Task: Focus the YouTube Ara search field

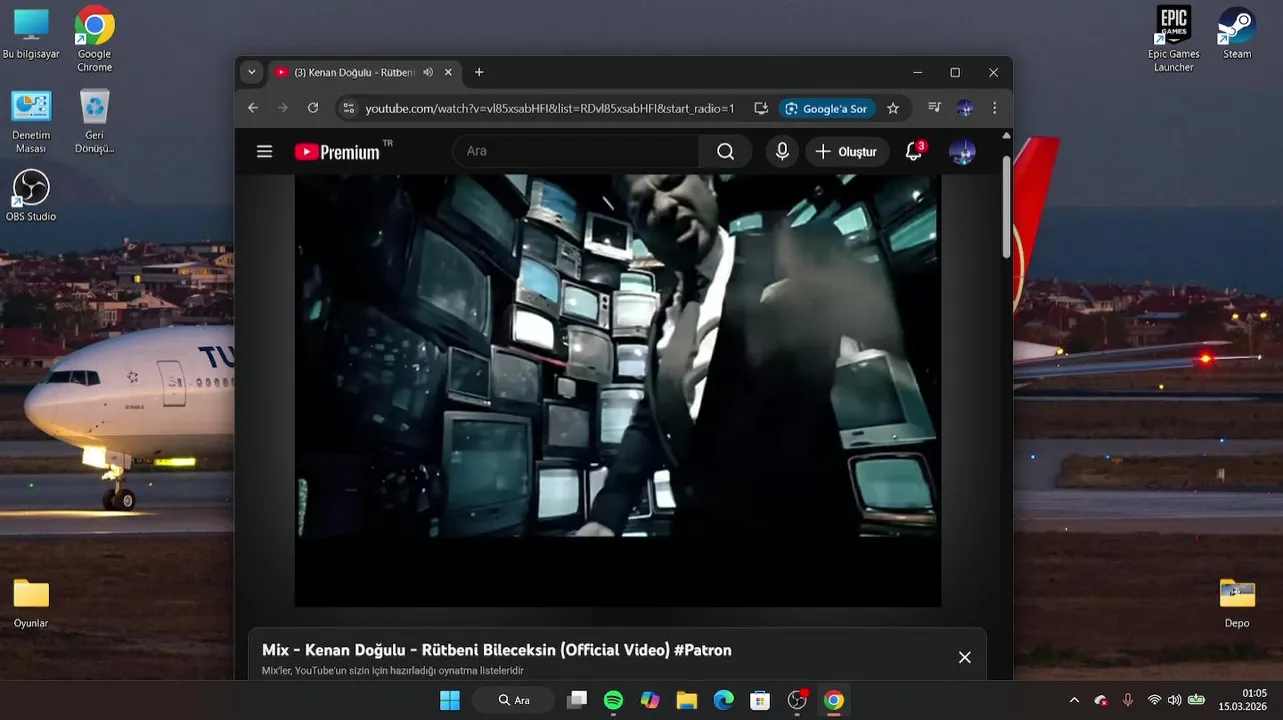Action: point(576,151)
